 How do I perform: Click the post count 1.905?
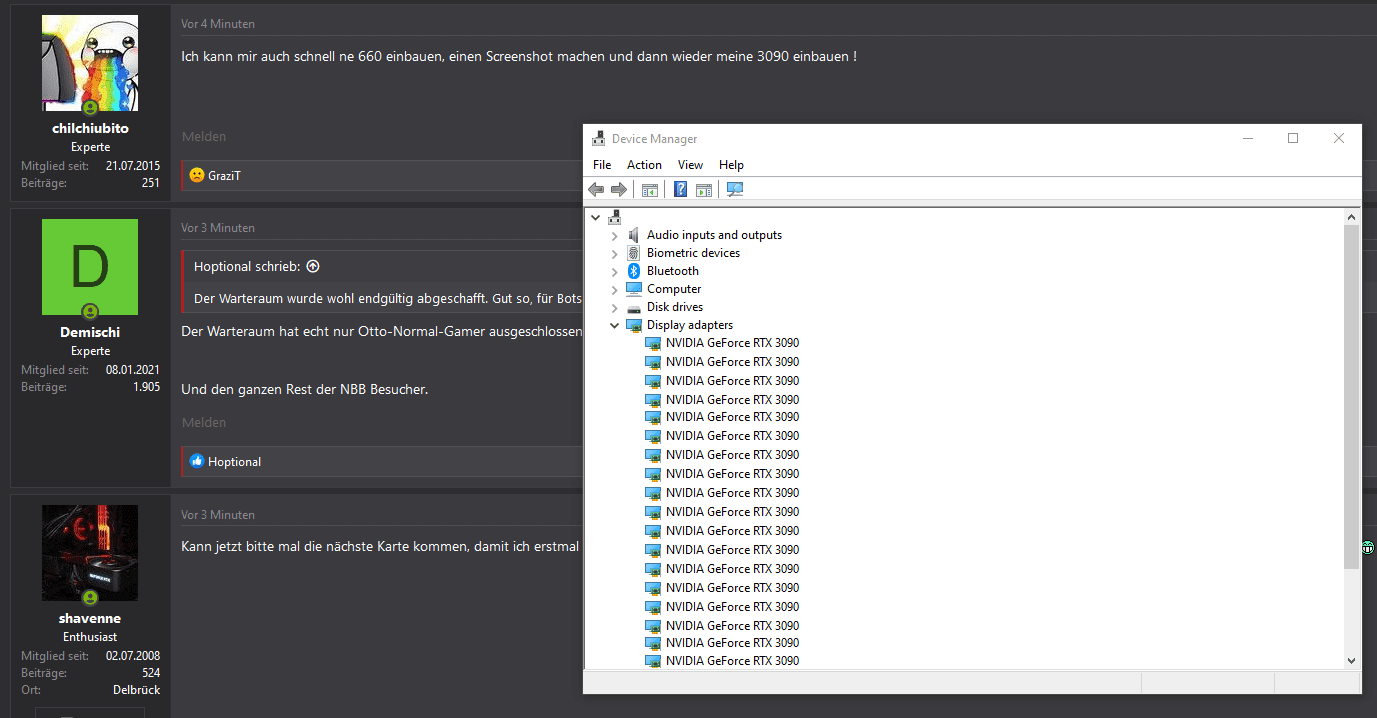click(146, 387)
